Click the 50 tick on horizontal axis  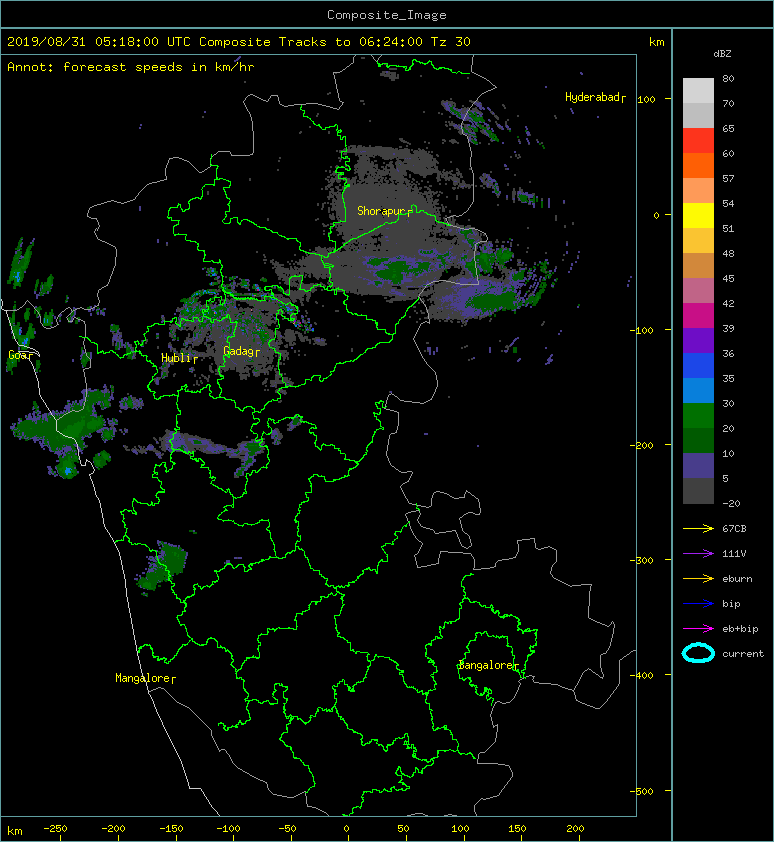click(403, 829)
